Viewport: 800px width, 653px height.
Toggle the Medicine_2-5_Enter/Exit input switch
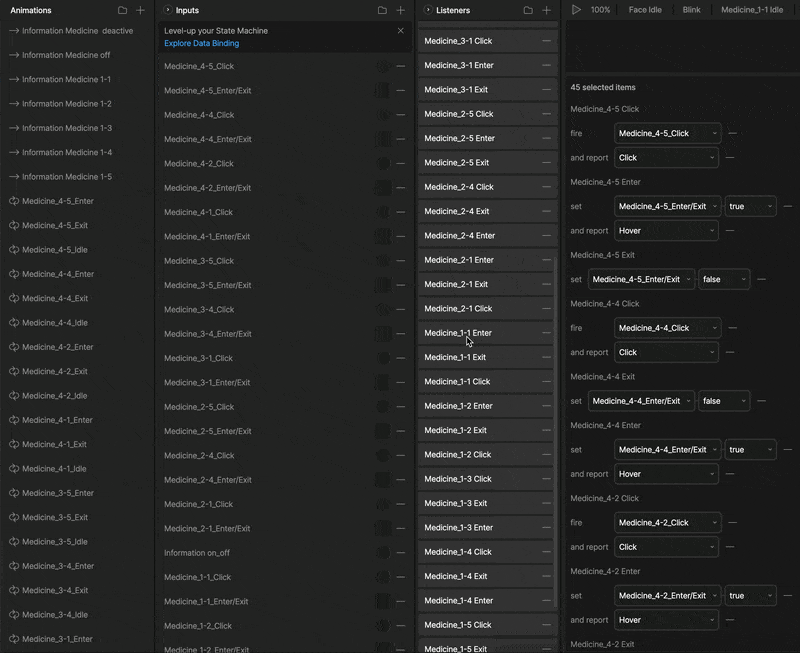(x=383, y=431)
